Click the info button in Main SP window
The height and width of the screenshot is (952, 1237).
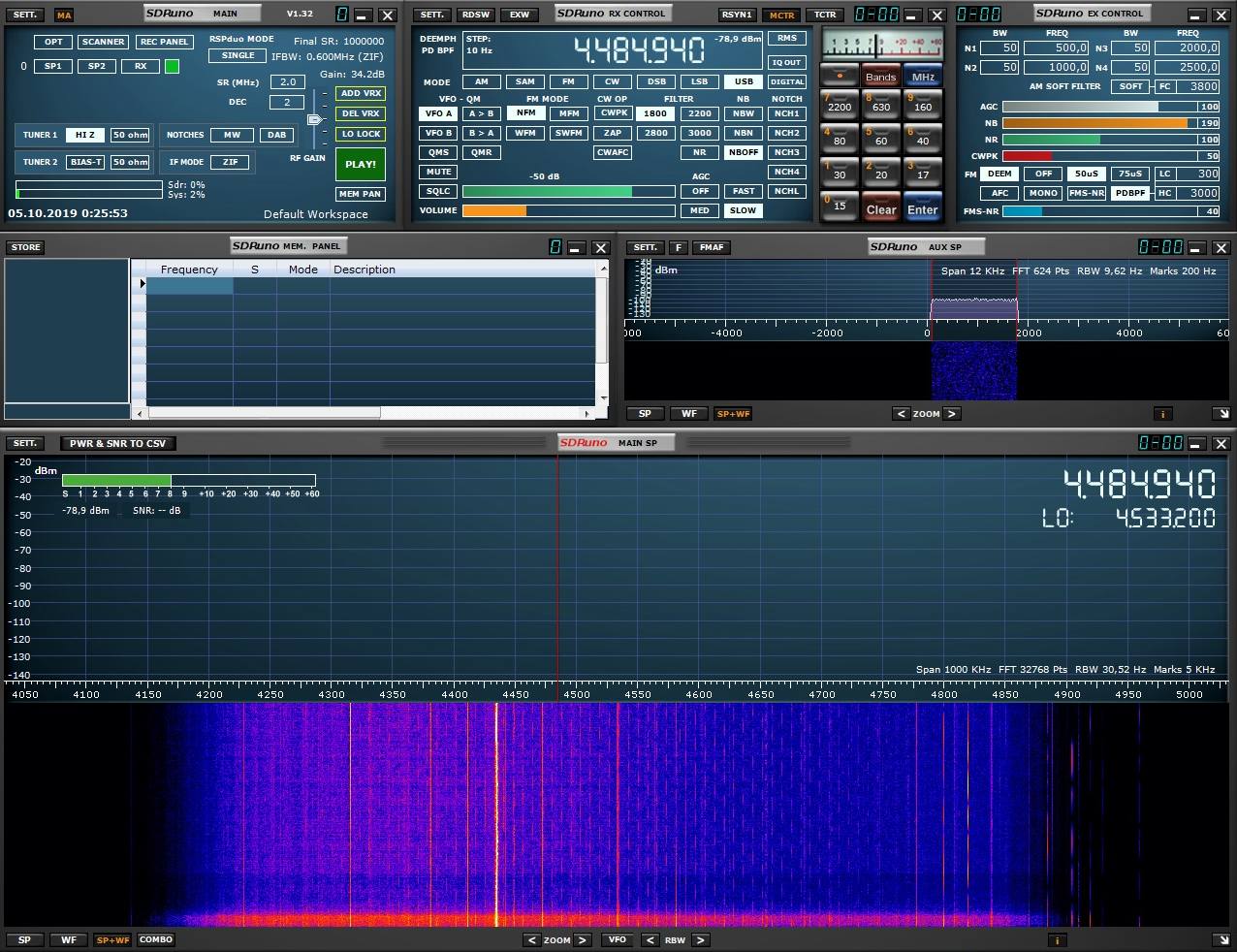1057,939
